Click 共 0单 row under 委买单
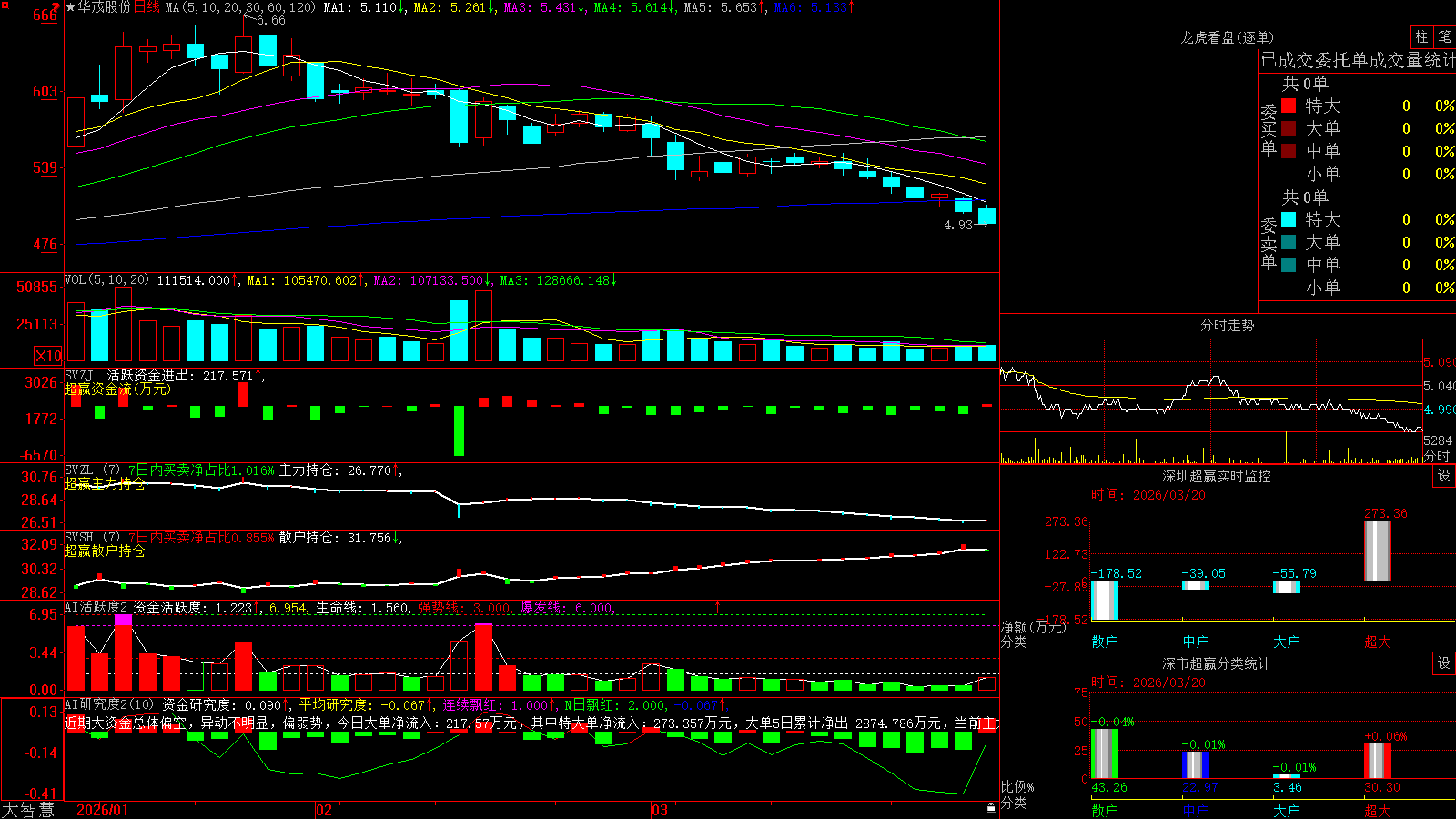Image resolution: width=1456 pixels, height=819 pixels. [1305, 84]
